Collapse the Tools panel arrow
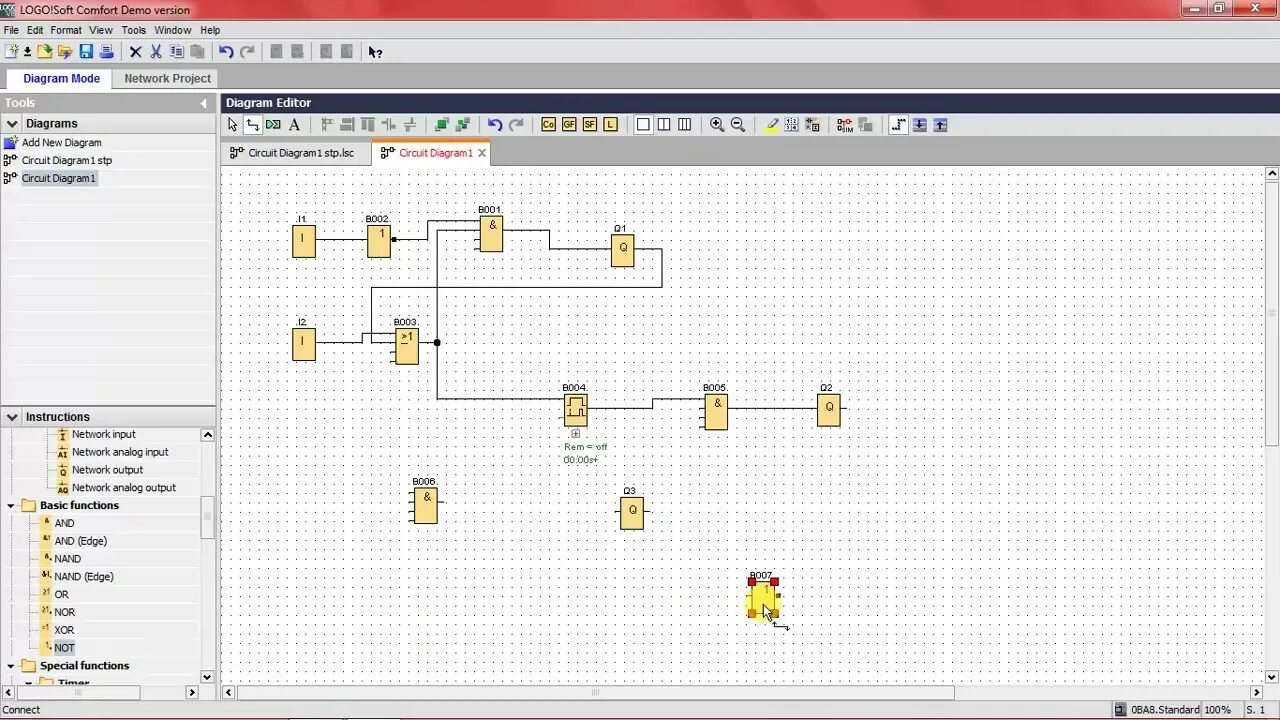Image resolution: width=1280 pixels, height=720 pixels. click(203, 103)
